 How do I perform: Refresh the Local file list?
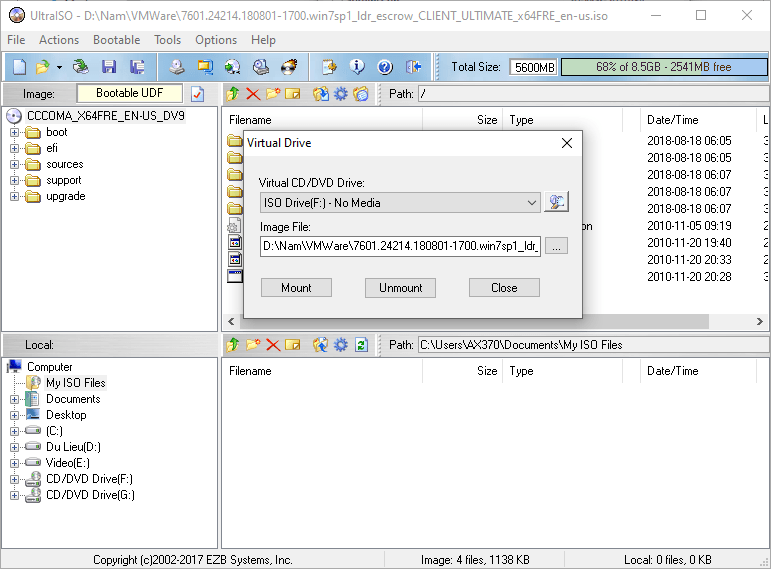361,345
